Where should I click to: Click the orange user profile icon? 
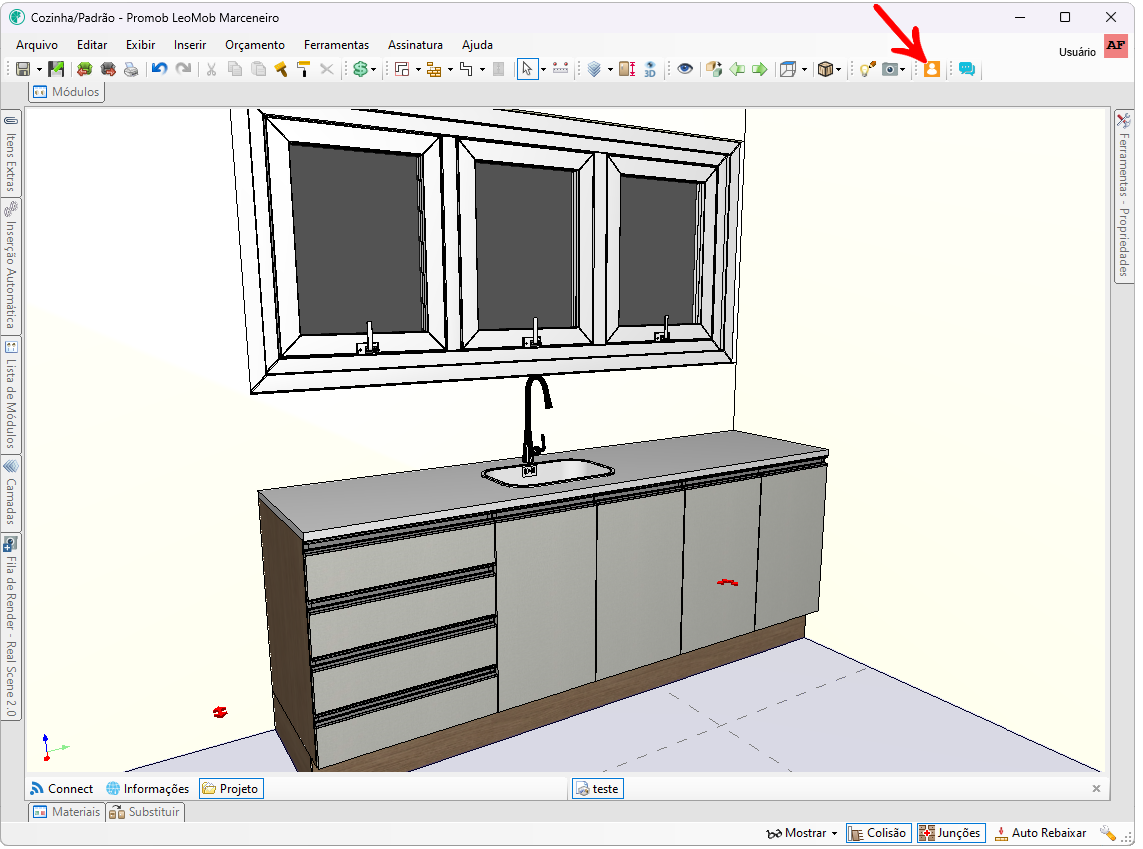931,69
